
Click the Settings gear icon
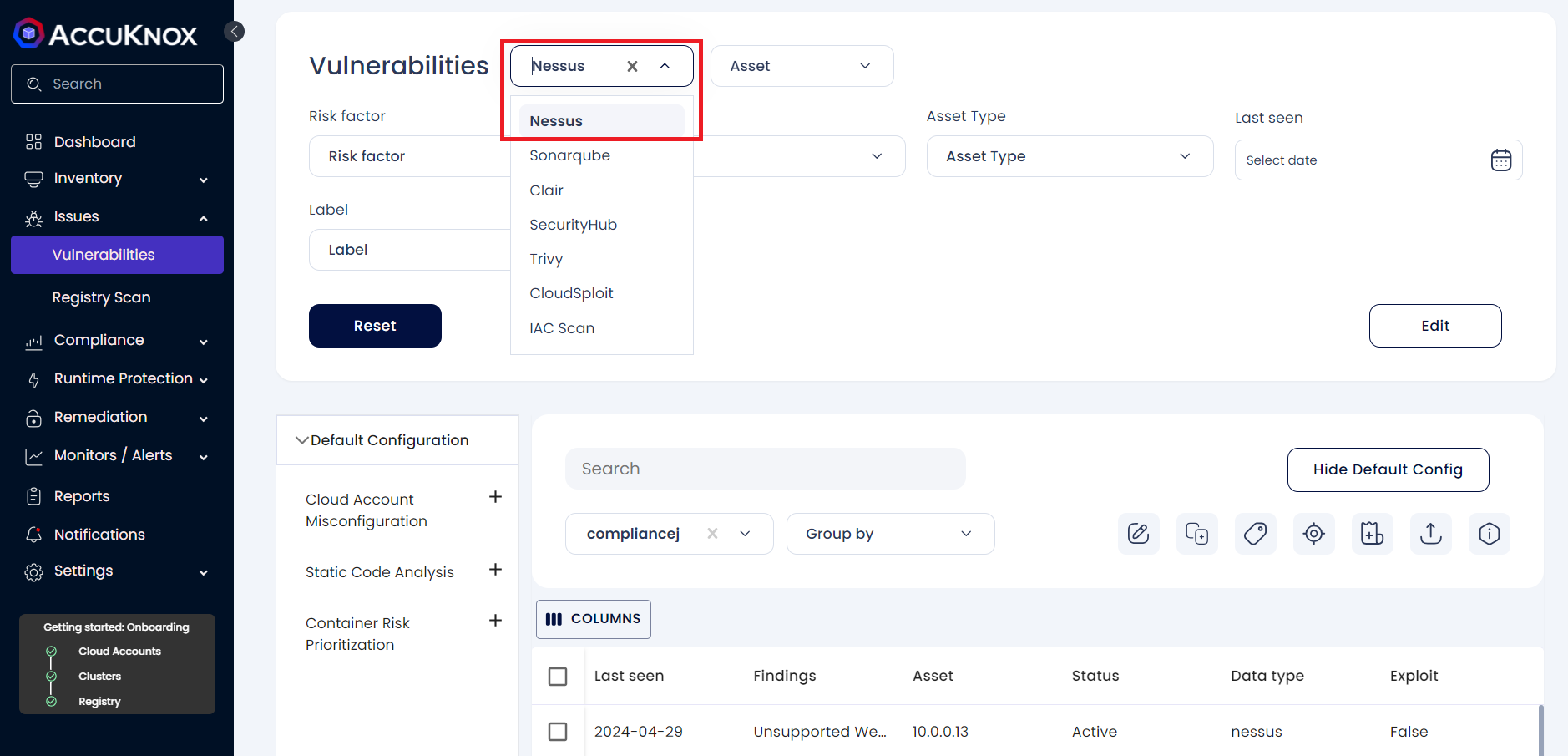point(33,572)
